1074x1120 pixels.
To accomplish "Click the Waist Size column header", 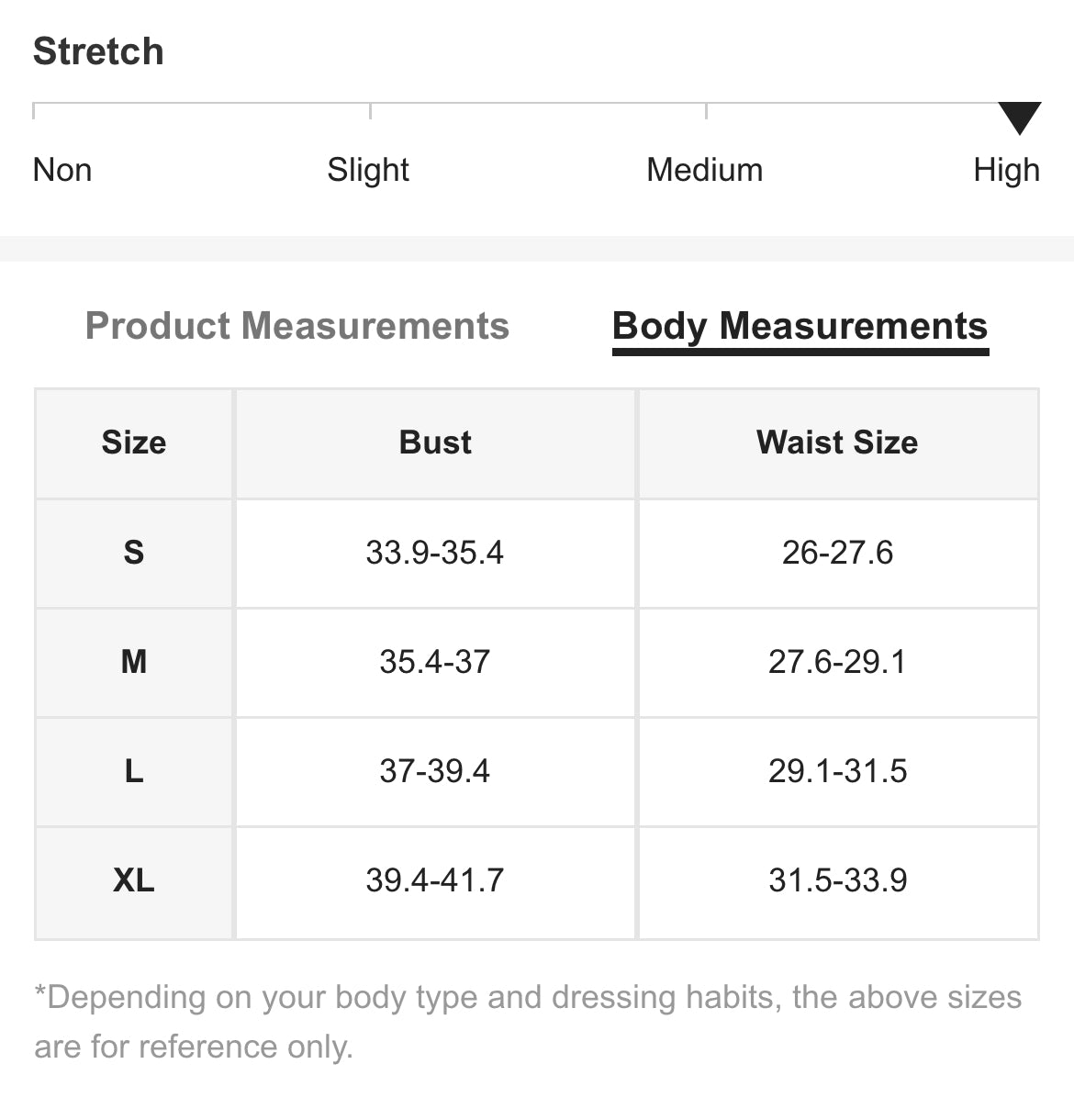I will click(838, 443).
